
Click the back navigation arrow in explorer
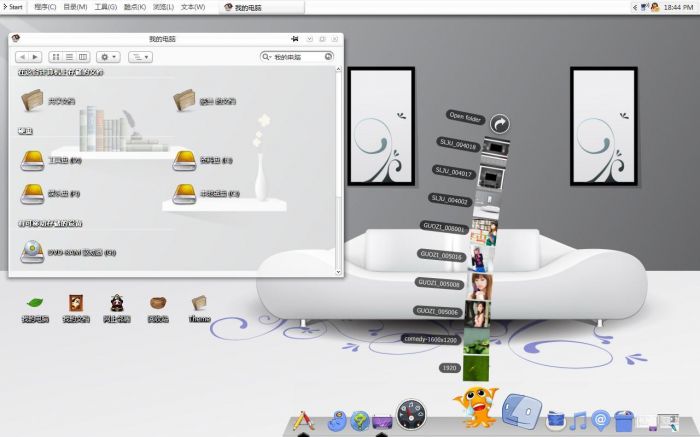pyautogui.click(x=23, y=57)
